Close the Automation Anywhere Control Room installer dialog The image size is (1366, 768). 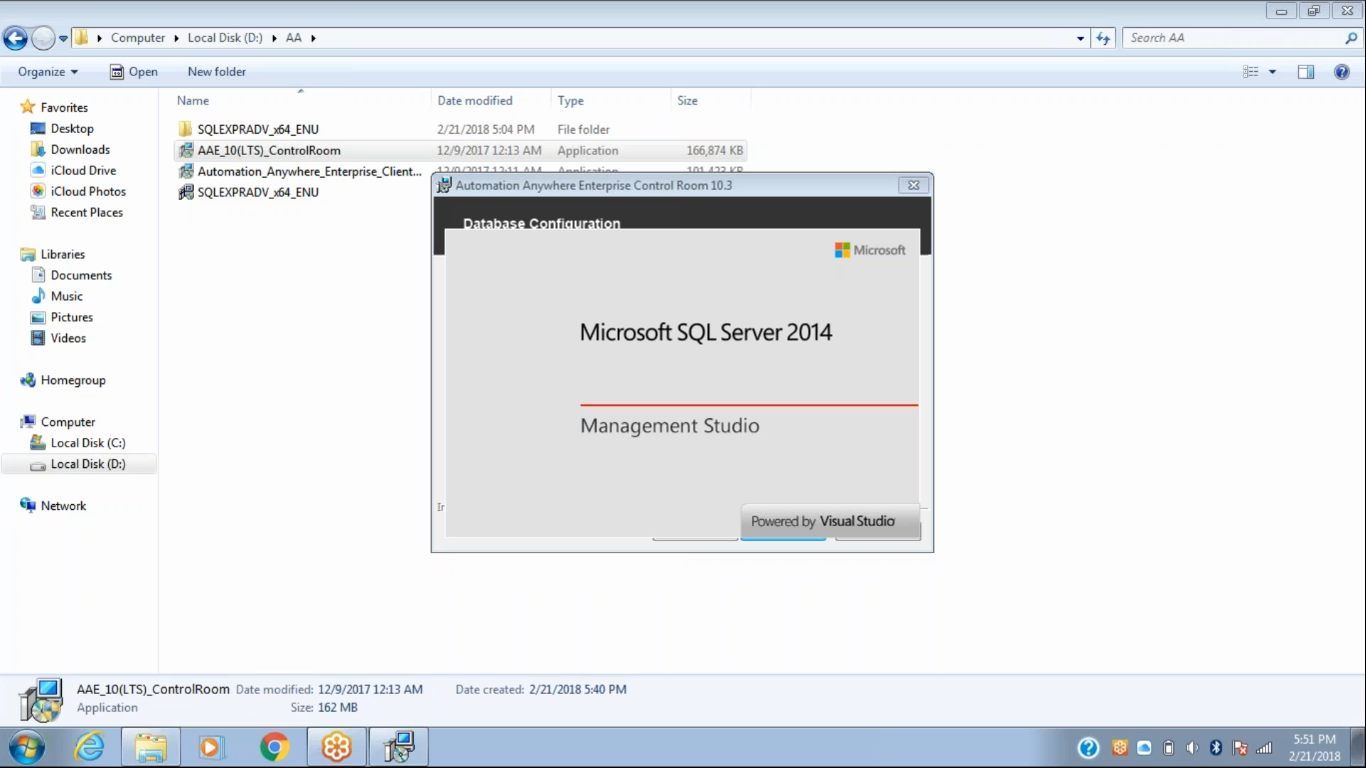pos(913,185)
